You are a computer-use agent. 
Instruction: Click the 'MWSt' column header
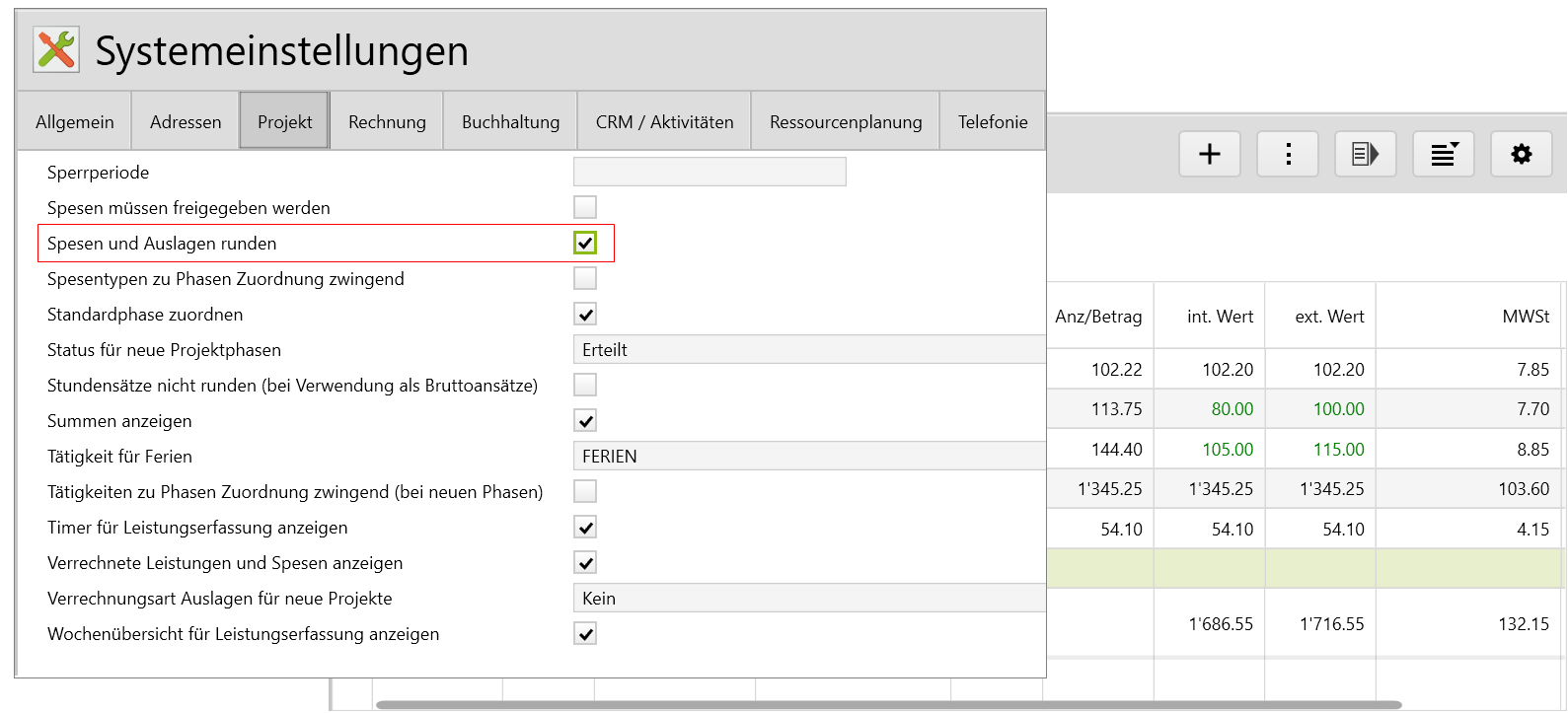1525,317
